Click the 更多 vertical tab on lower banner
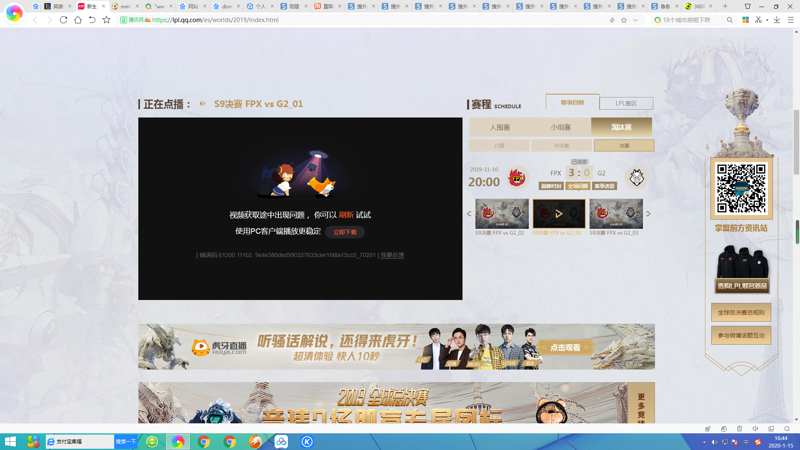Image resolution: width=800 pixels, height=450 pixels. [641, 403]
